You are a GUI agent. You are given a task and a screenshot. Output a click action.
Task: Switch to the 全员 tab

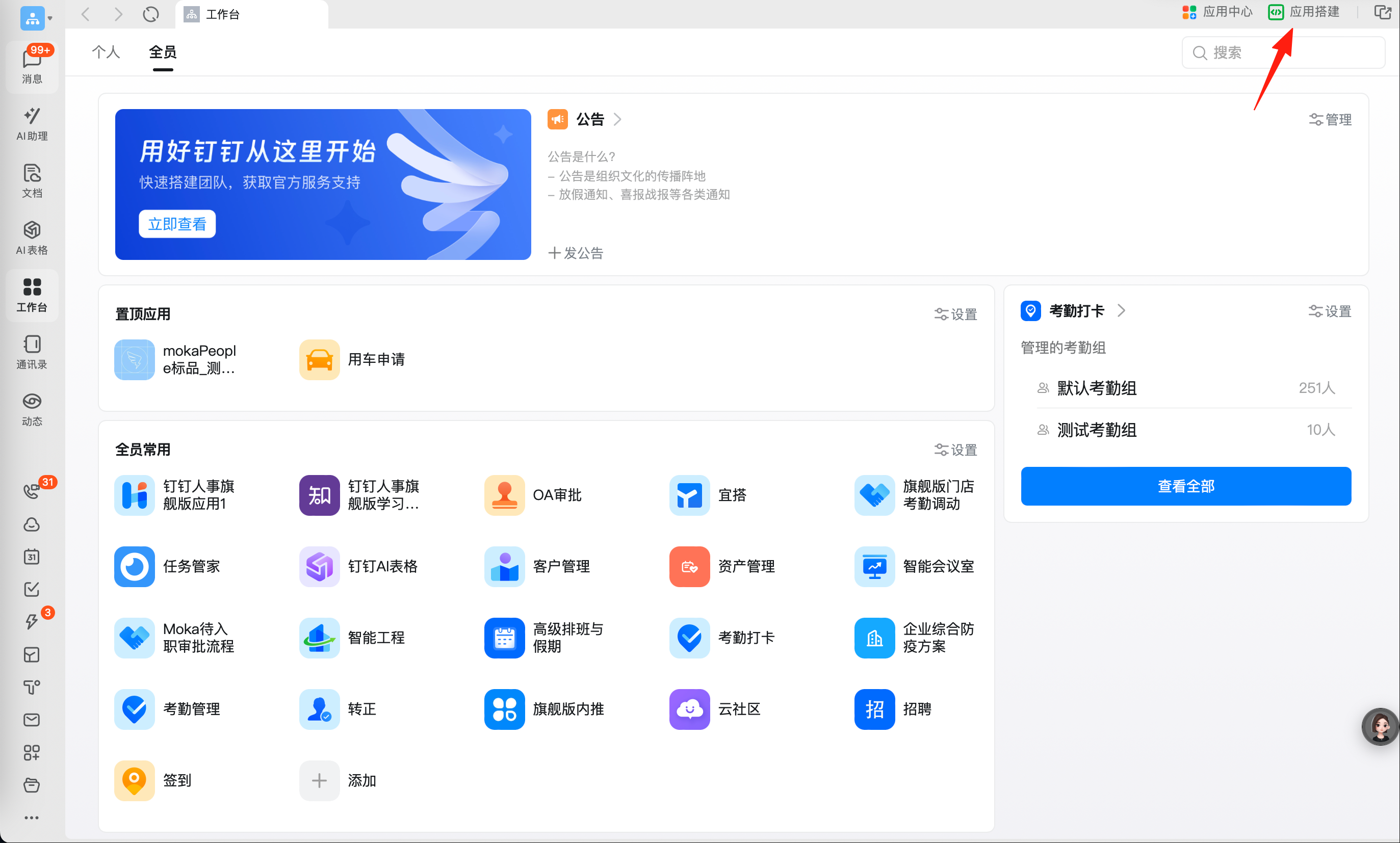pyautogui.click(x=163, y=51)
